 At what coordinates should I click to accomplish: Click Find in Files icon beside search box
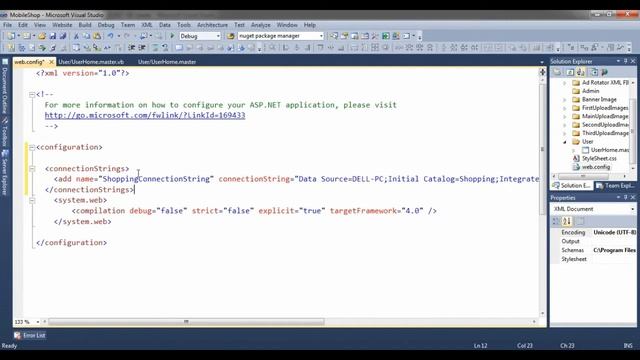[x=231, y=36]
